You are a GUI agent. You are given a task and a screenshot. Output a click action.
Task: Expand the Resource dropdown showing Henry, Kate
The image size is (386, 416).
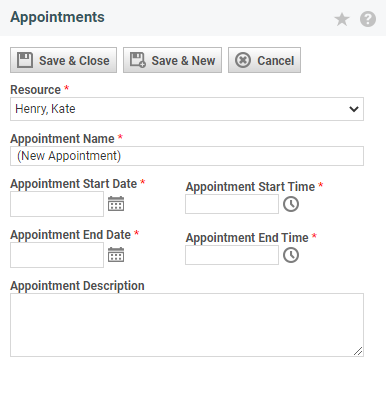point(187,109)
